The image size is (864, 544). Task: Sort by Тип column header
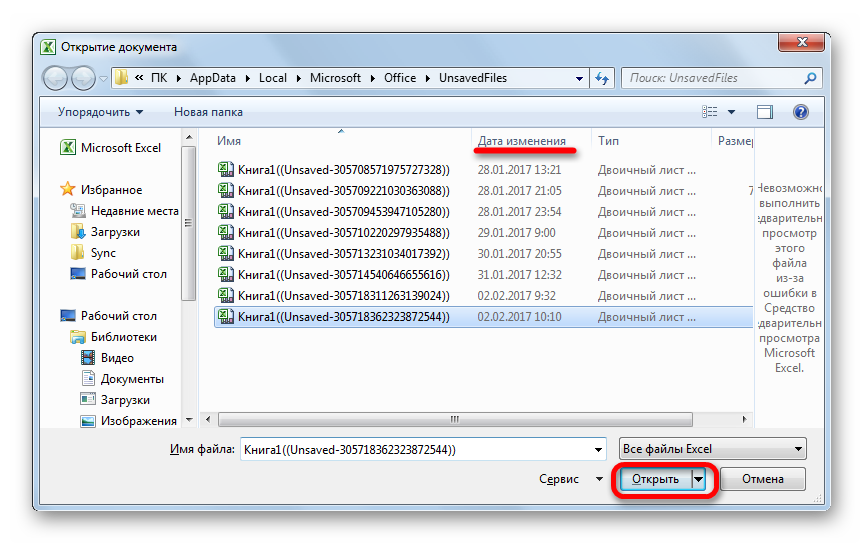[x=608, y=141]
